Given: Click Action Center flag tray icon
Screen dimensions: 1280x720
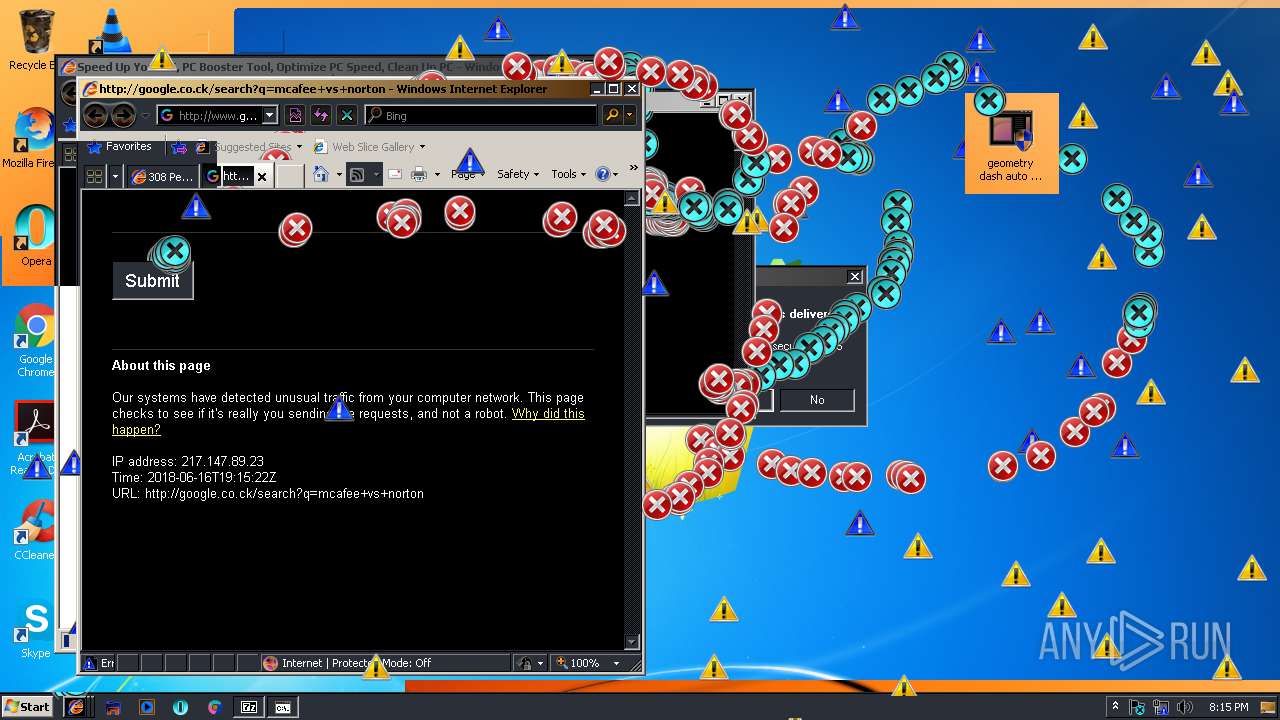Looking at the screenshot, I should pos(1138,707).
